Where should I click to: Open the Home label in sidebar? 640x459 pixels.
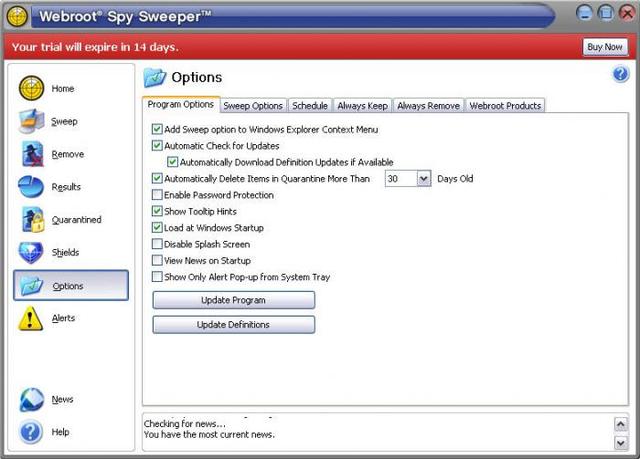pos(63,89)
